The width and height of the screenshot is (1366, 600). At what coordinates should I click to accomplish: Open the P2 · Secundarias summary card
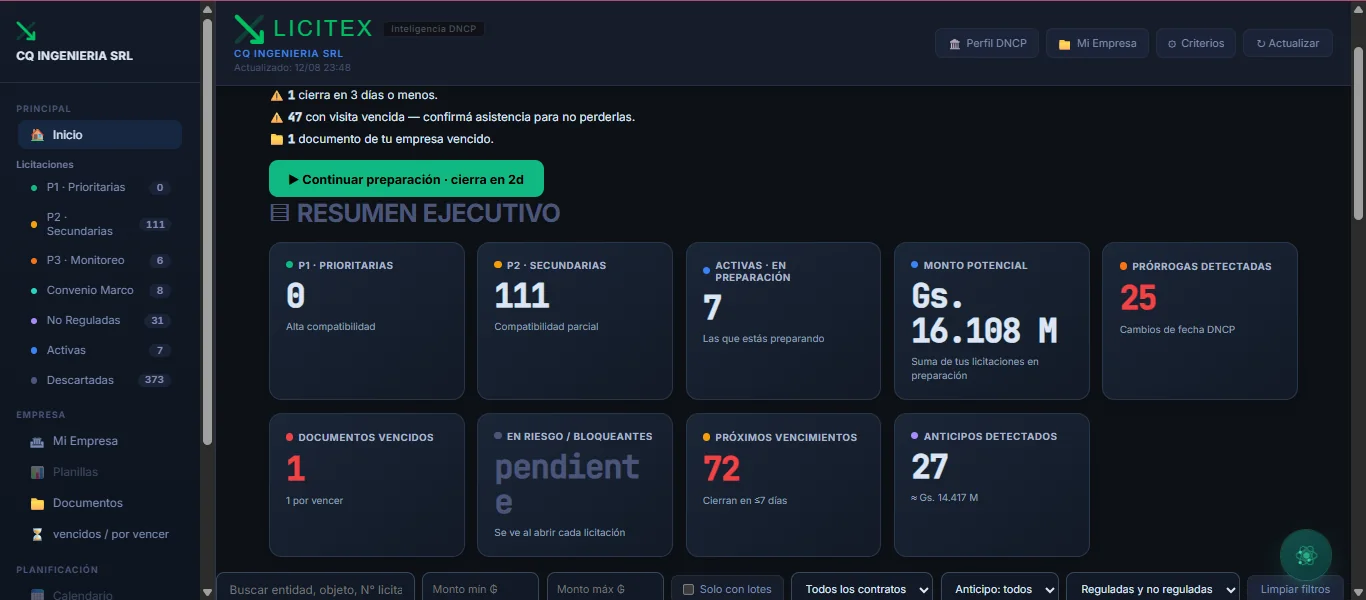pyautogui.click(x=575, y=321)
